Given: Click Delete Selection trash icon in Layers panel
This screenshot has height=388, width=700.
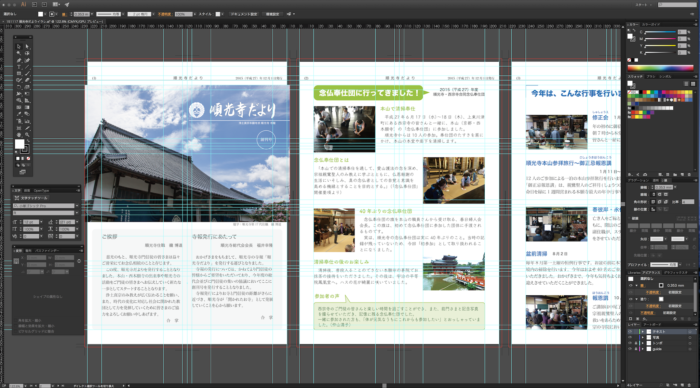Looking at the screenshot, I should coord(689,385).
